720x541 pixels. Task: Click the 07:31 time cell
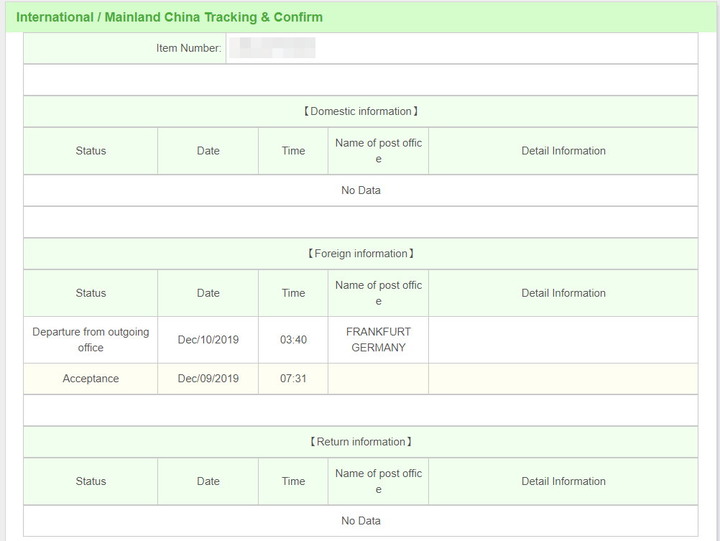coord(293,379)
